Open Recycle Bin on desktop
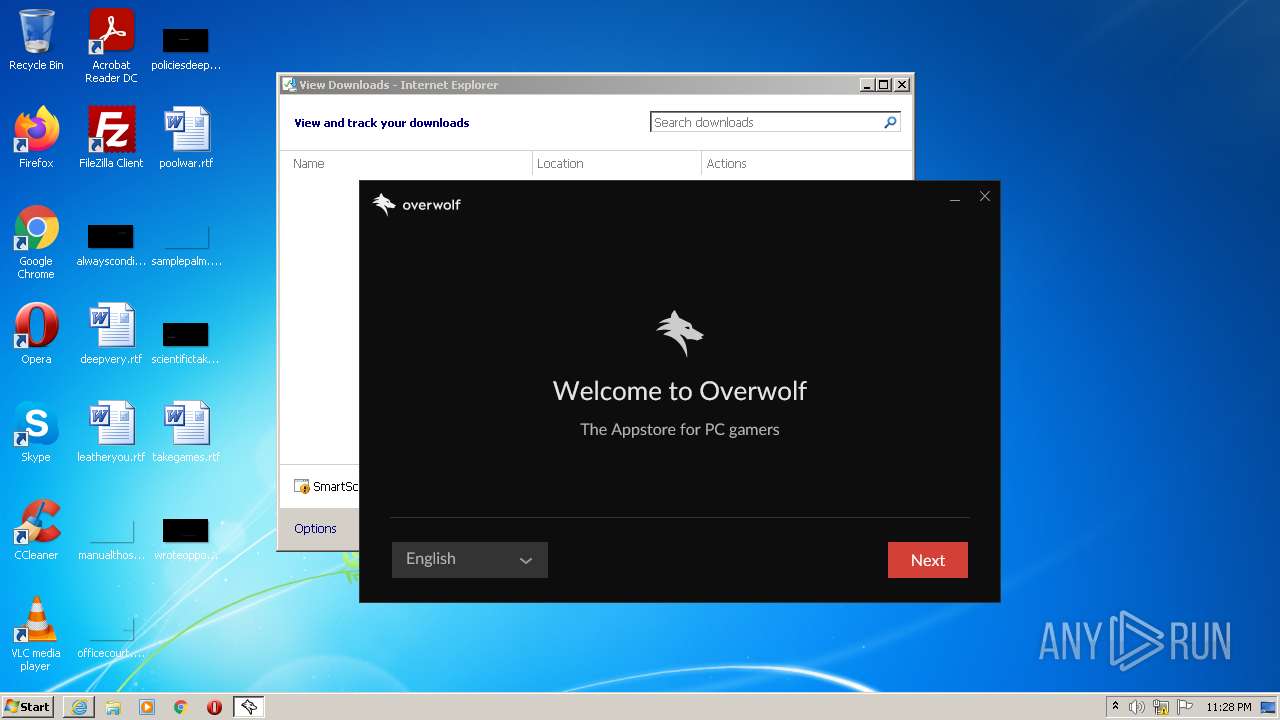 click(36, 41)
